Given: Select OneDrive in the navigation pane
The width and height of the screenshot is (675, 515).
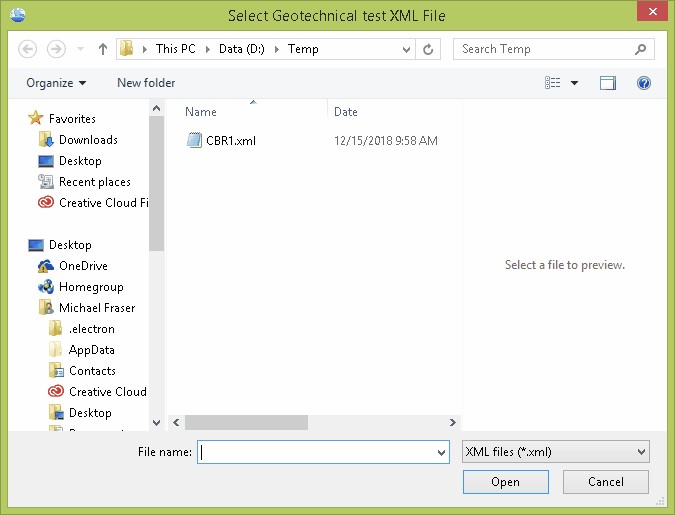Looking at the screenshot, I should (83, 266).
